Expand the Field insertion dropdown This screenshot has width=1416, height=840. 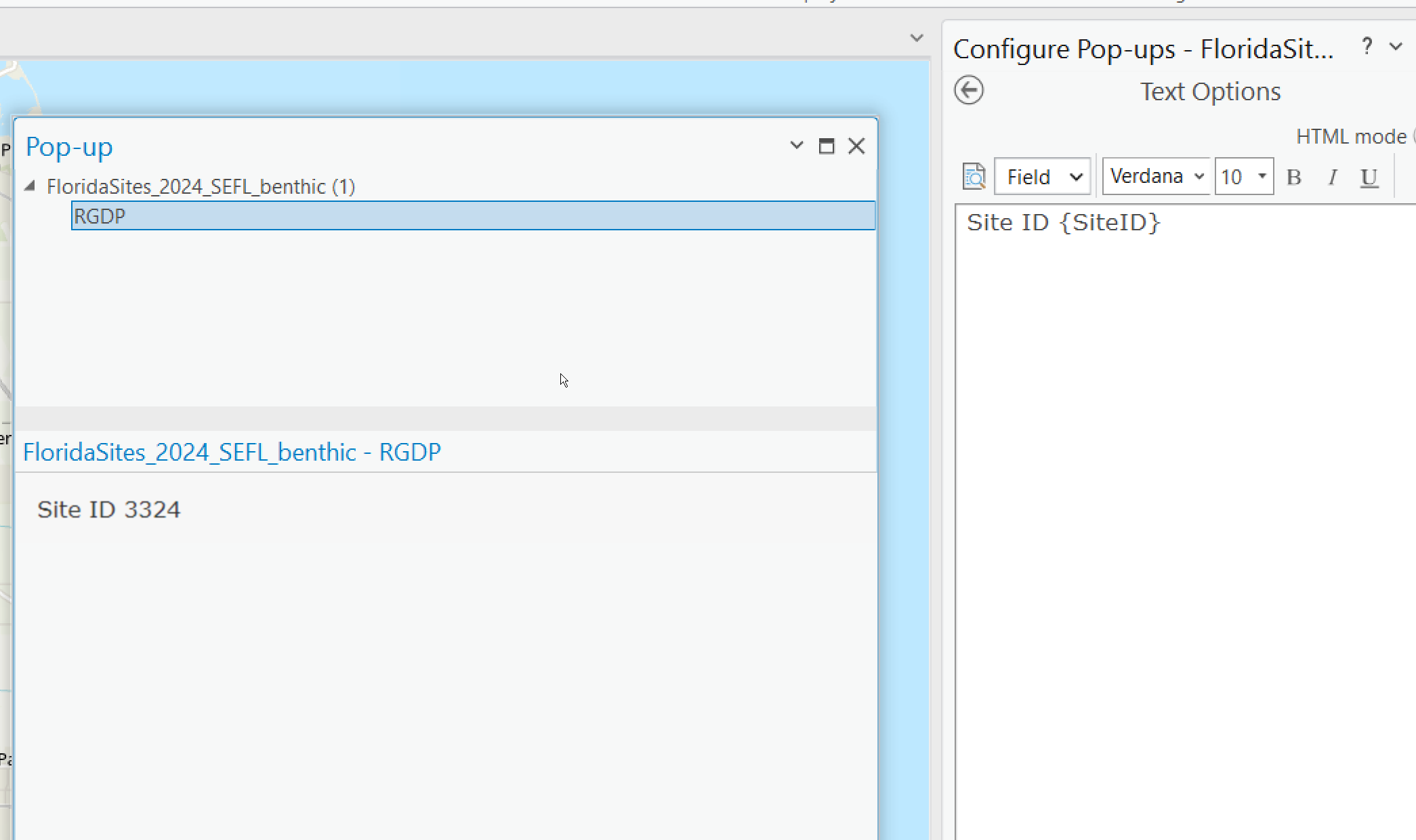point(1041,176)
